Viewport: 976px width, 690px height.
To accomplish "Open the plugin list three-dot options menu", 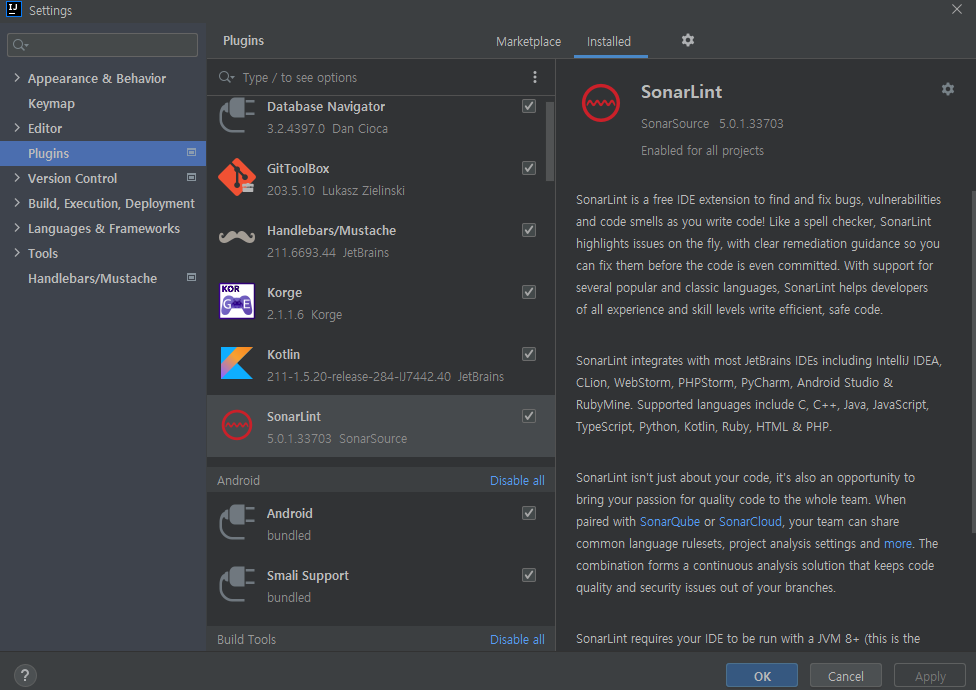I will click(x=535, y=77).
